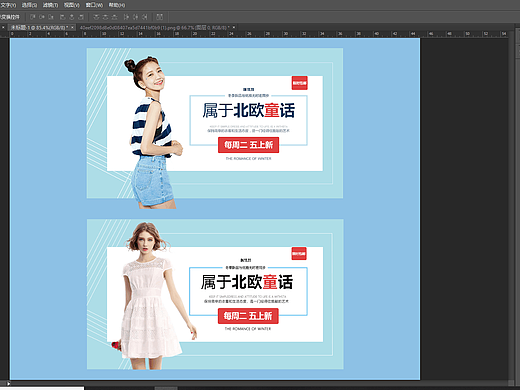Click the align left edges icon

[x=62, y=17]
